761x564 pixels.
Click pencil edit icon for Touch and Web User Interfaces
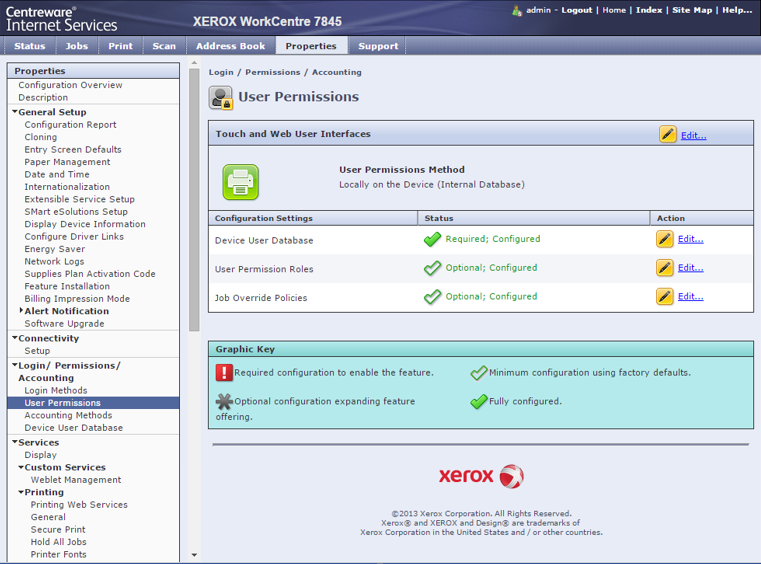click(x=667, y=134)
